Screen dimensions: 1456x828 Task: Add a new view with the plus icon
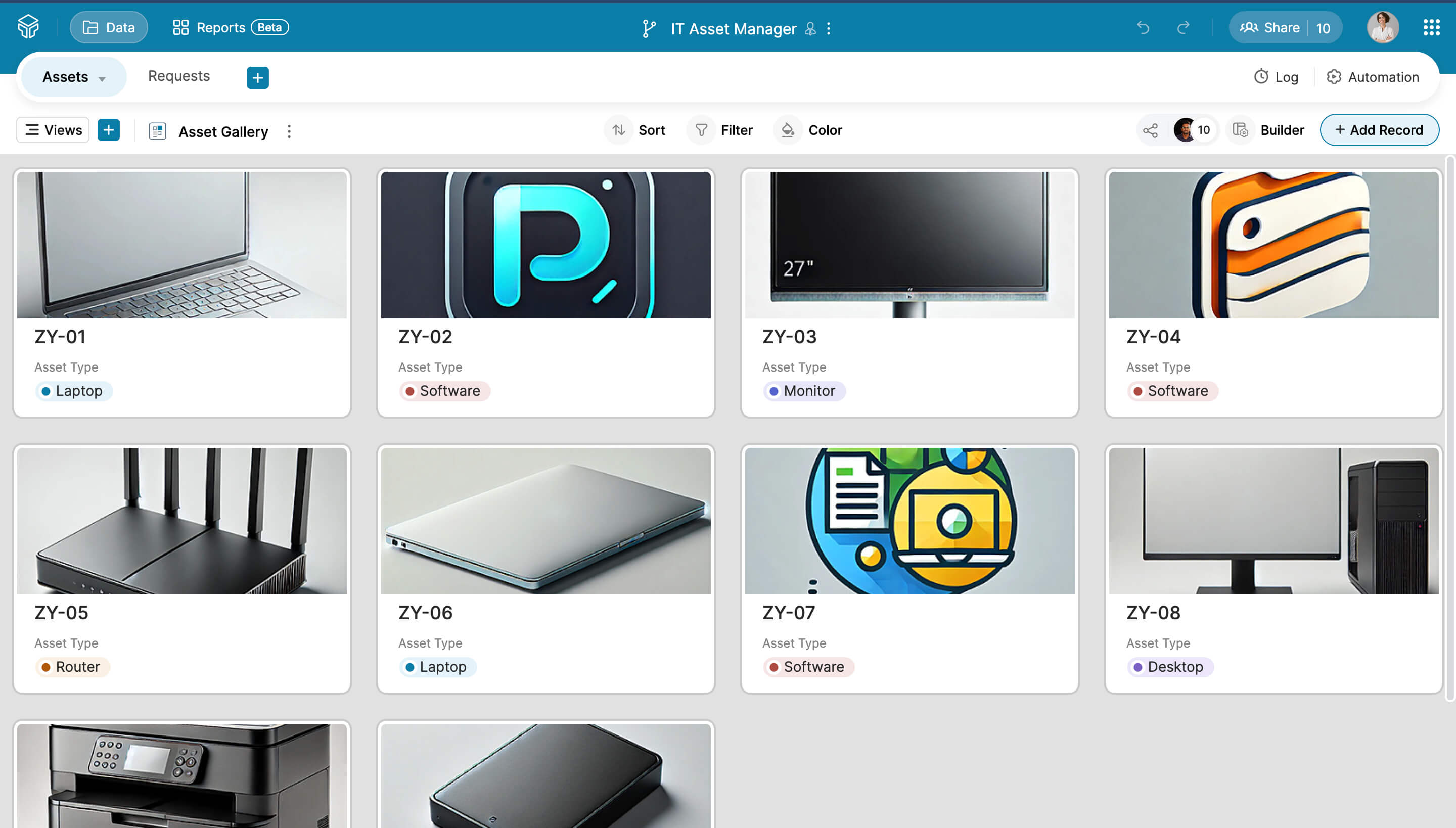click(x=108, y=130)
